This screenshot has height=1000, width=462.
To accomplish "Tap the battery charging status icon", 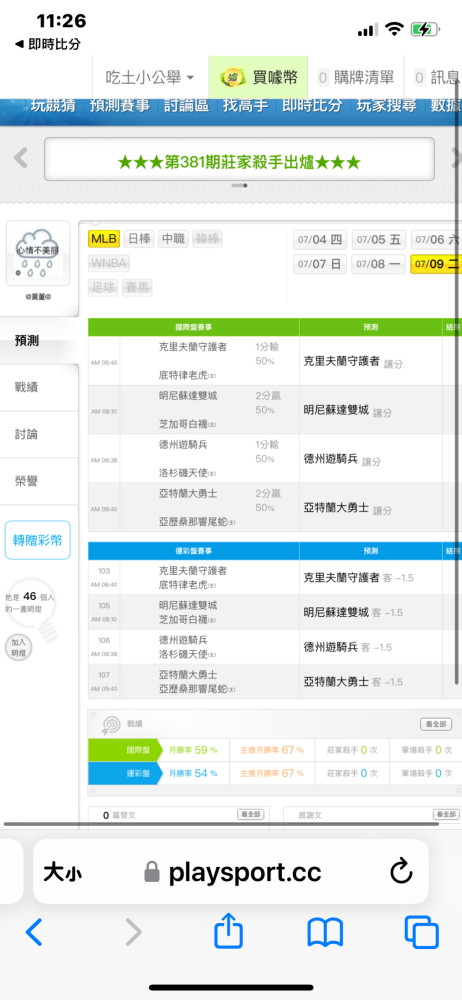I will tap(424, 29).
